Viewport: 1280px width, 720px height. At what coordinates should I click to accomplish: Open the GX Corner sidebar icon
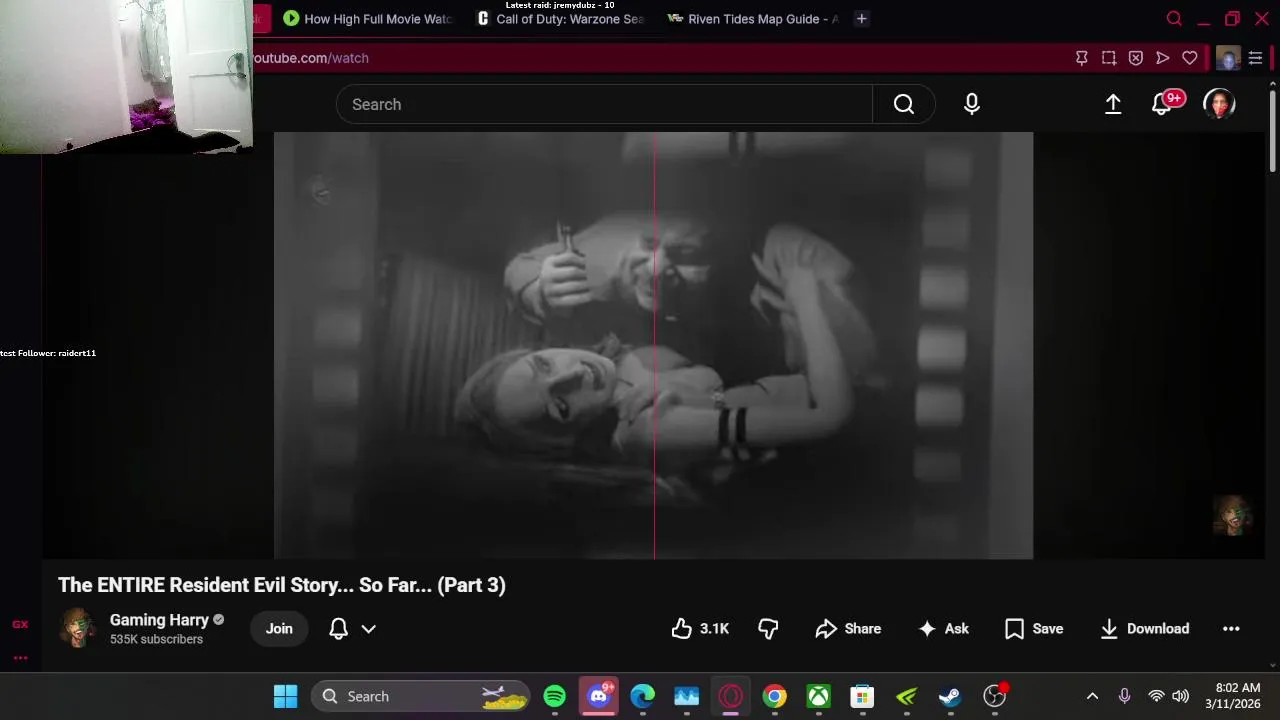[20, 624]
